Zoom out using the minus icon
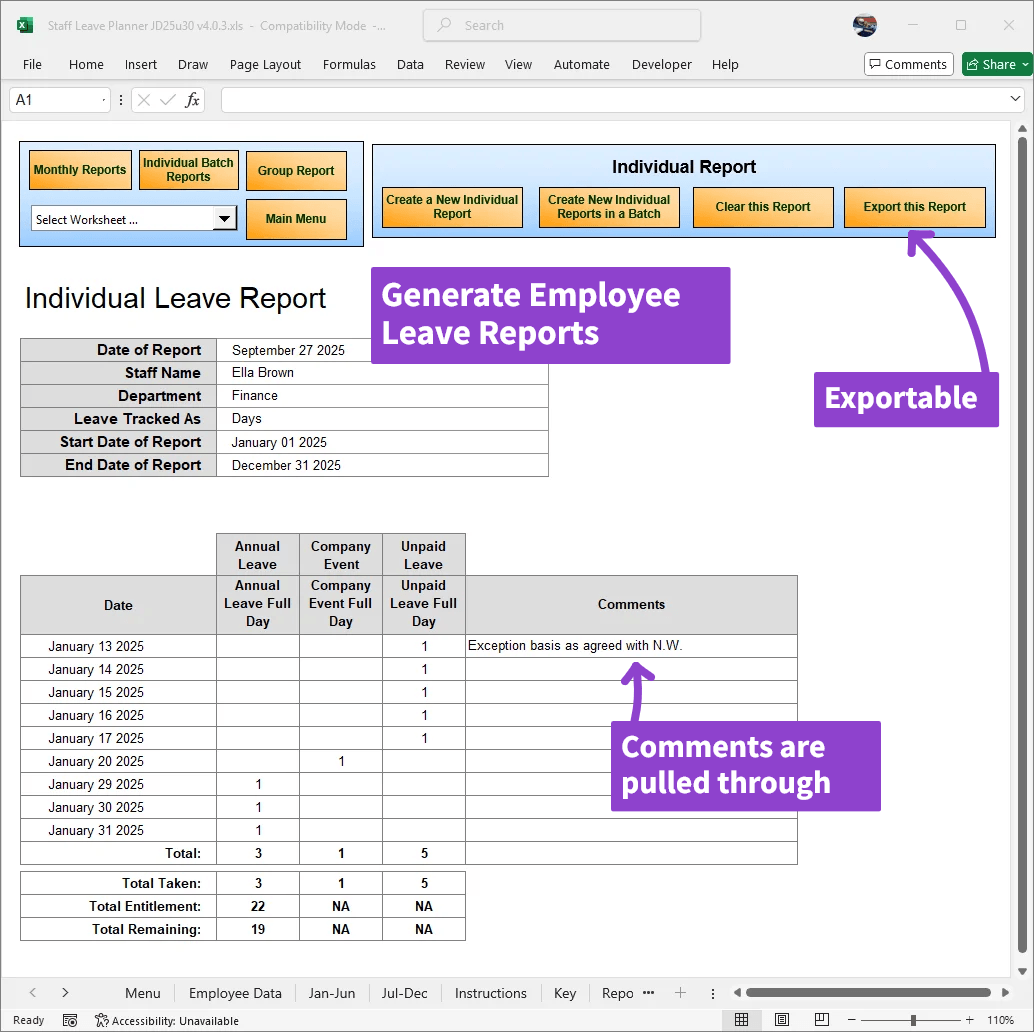The height and width of the screenshot is (1032, 1034). (x=851, y=1019)
